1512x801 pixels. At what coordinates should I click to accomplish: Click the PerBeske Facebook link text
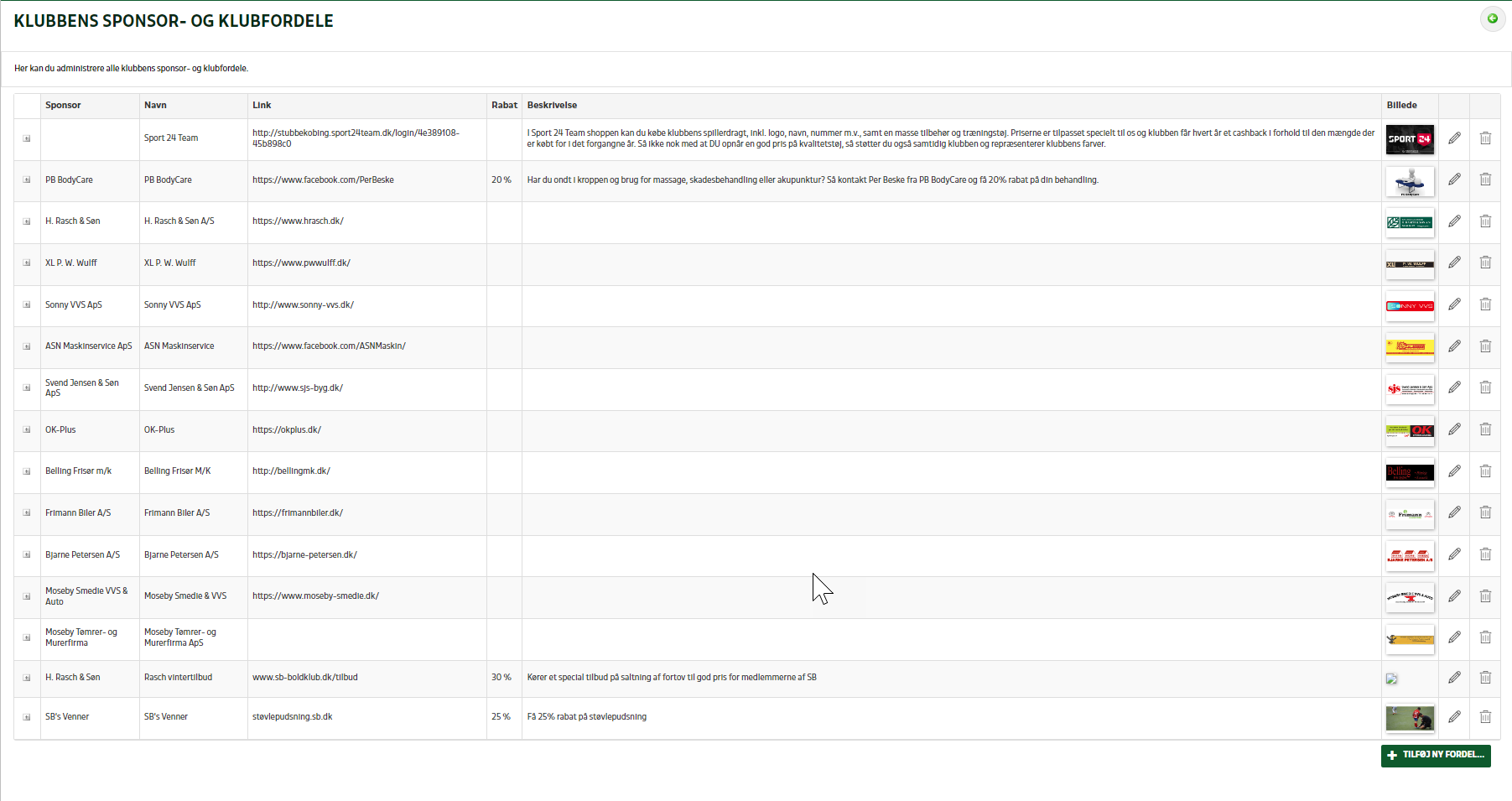323,179
